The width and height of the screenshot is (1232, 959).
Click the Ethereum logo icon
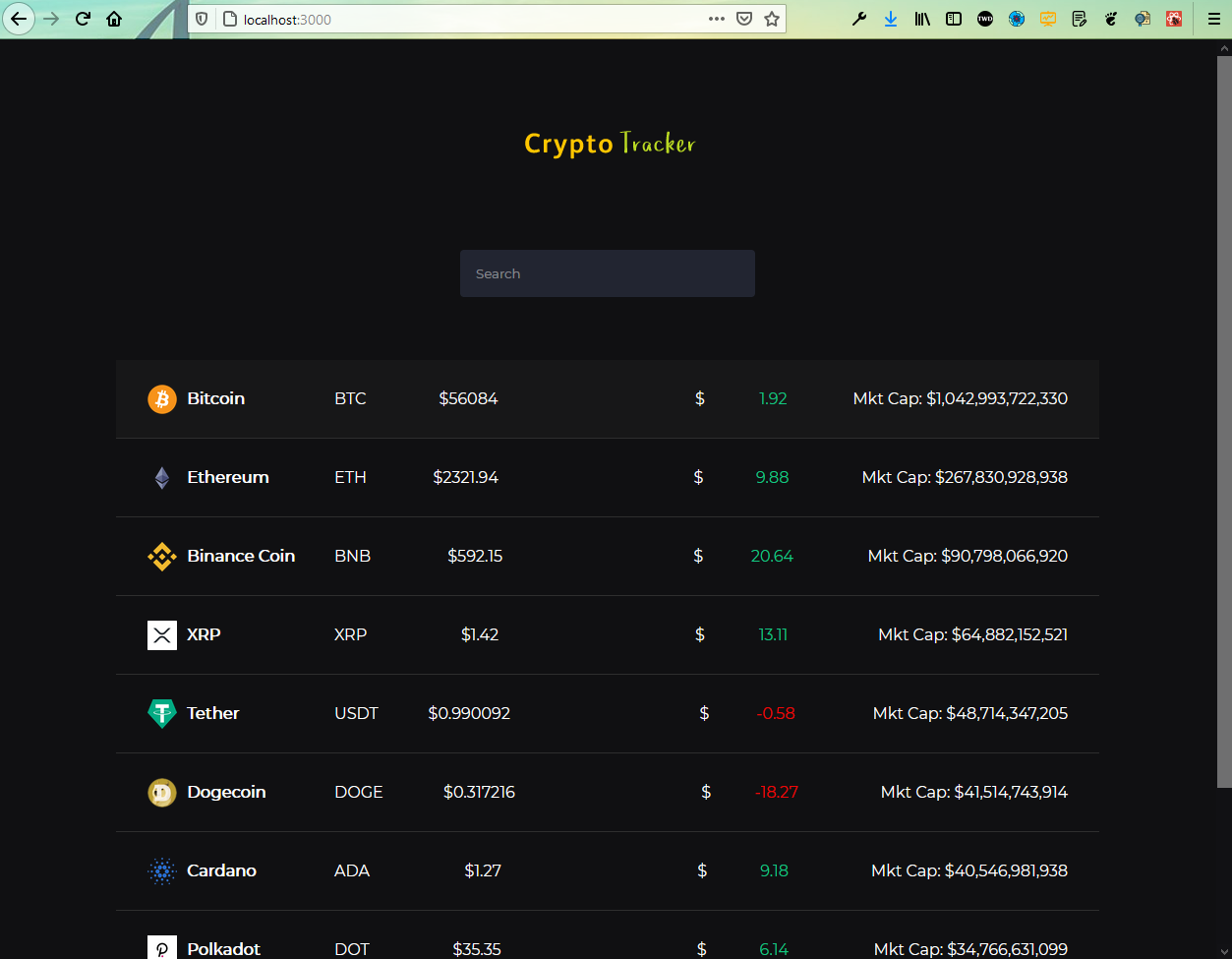pos(162,478)
